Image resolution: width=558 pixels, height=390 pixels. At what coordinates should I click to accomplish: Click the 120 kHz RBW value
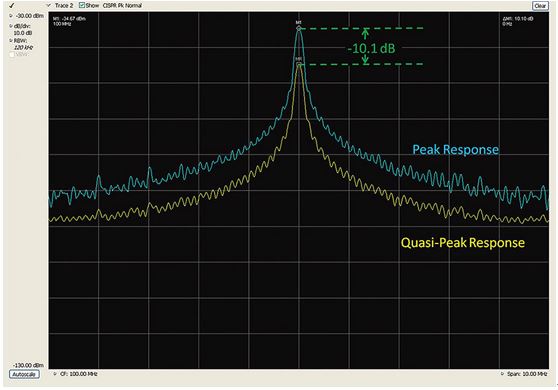point(23,47)
